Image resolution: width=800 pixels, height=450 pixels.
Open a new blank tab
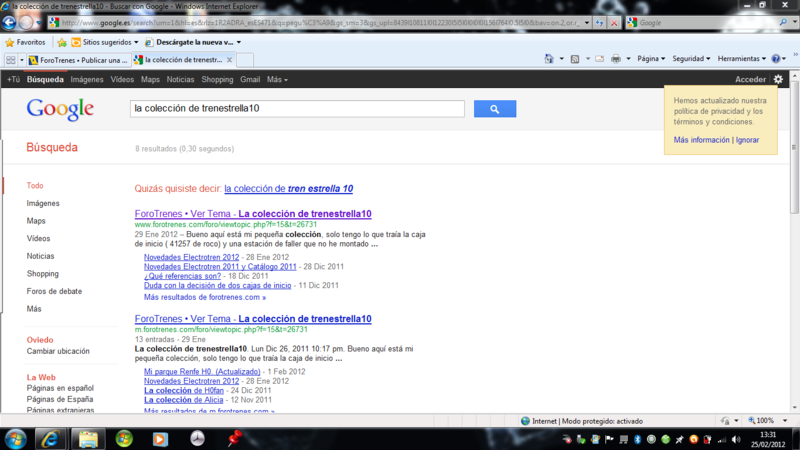[245, 60]
